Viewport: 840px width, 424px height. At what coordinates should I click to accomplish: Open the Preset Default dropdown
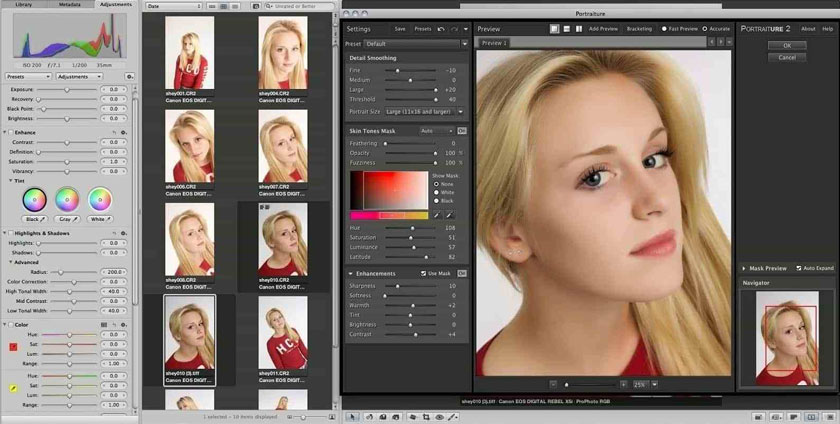pyautogui.click(x=415, y=44)
